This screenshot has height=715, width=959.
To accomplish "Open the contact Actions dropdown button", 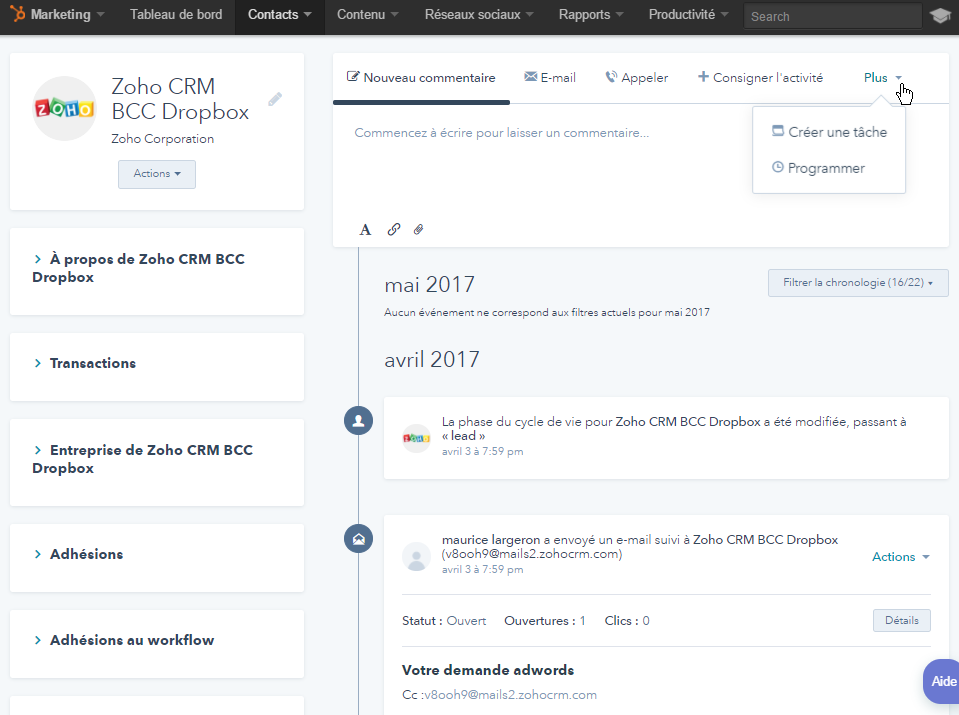I will pos(157,174).
